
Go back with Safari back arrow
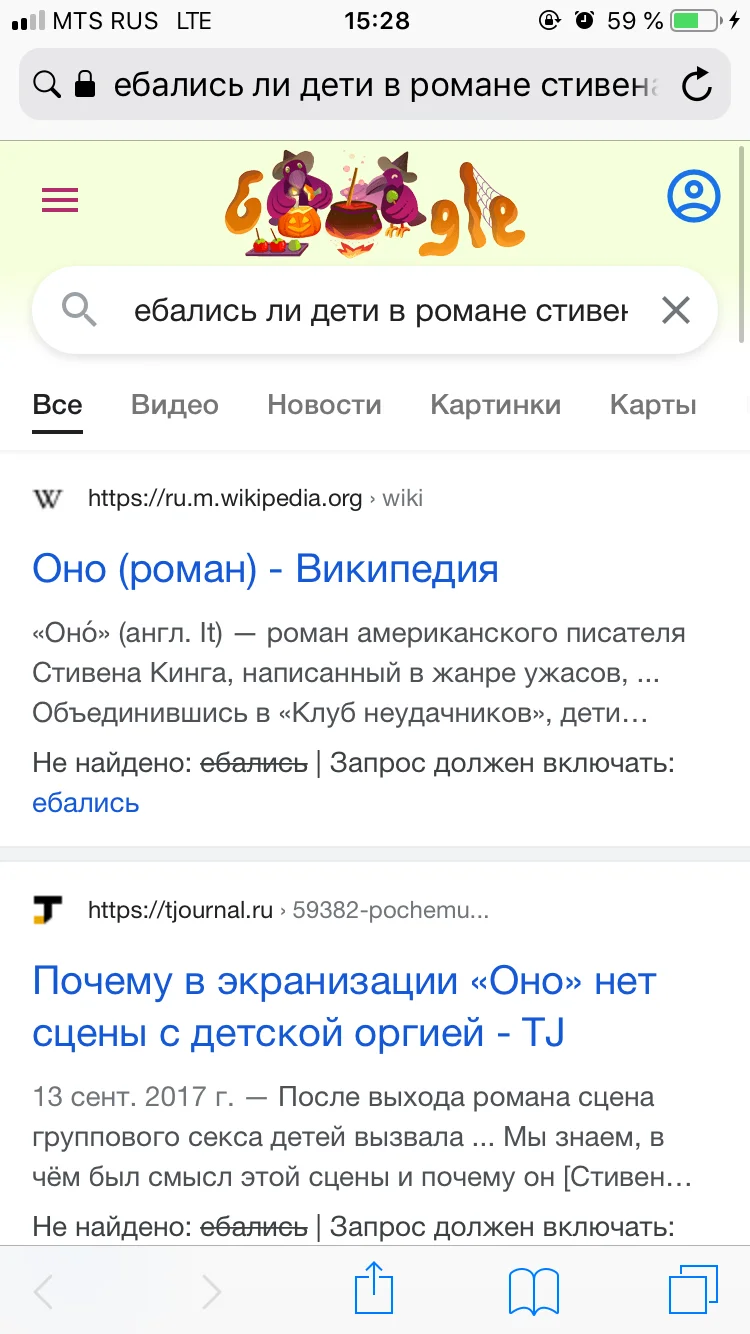click(x=43, y=1291)
